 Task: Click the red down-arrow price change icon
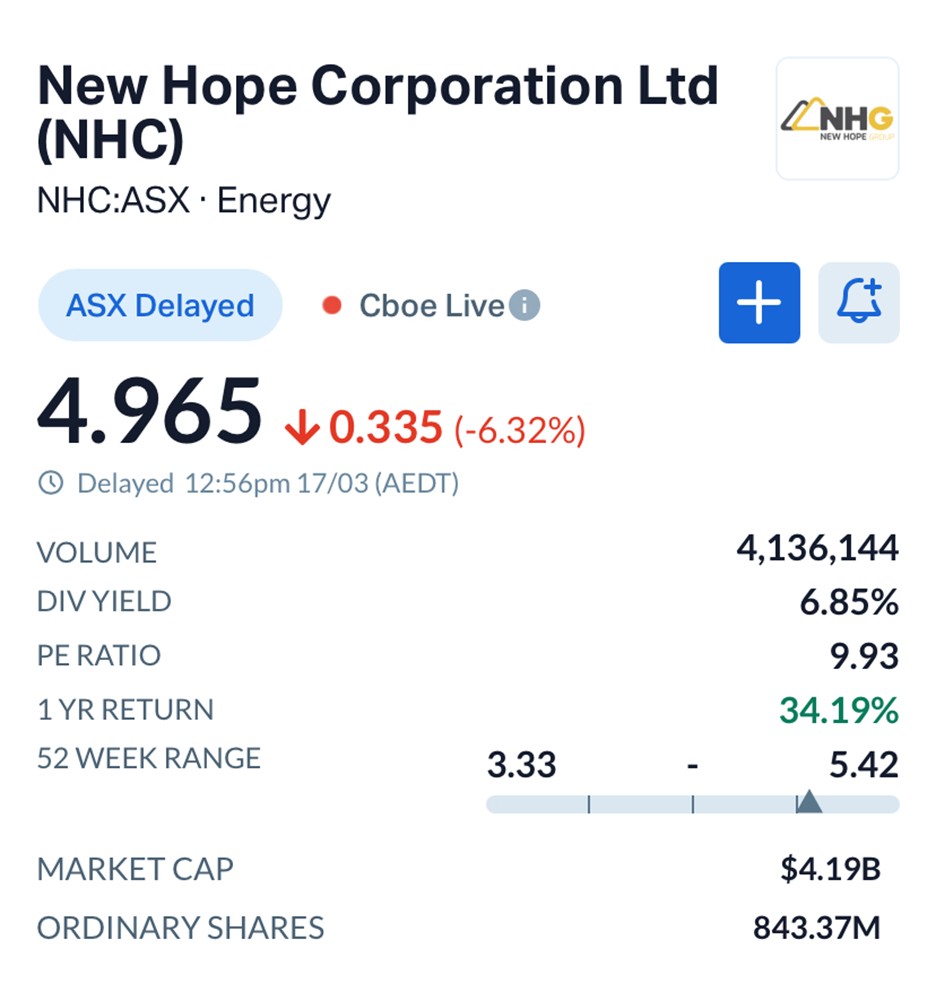click(x=300, y=429)
